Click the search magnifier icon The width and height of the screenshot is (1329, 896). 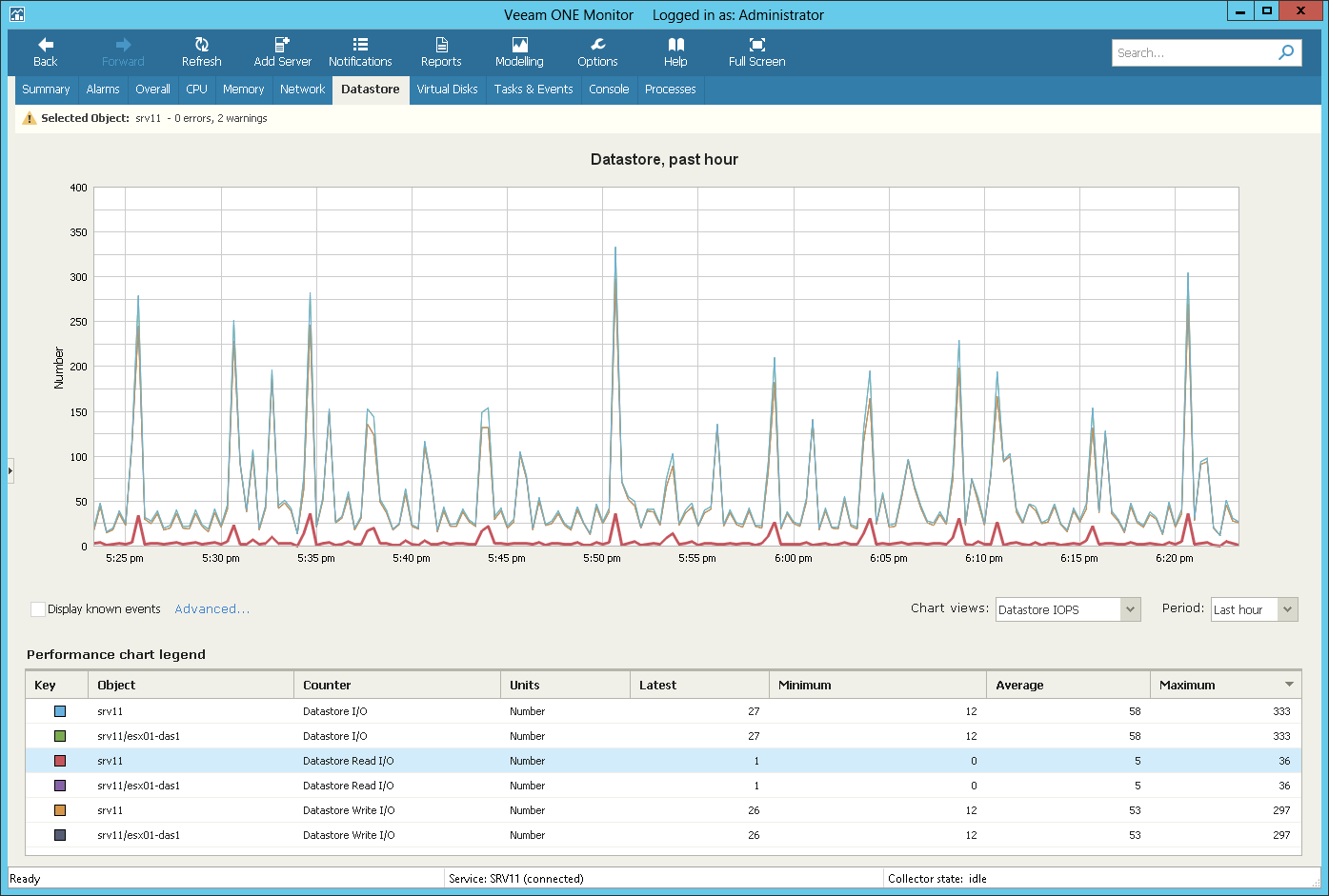[x=1286, y=52]
